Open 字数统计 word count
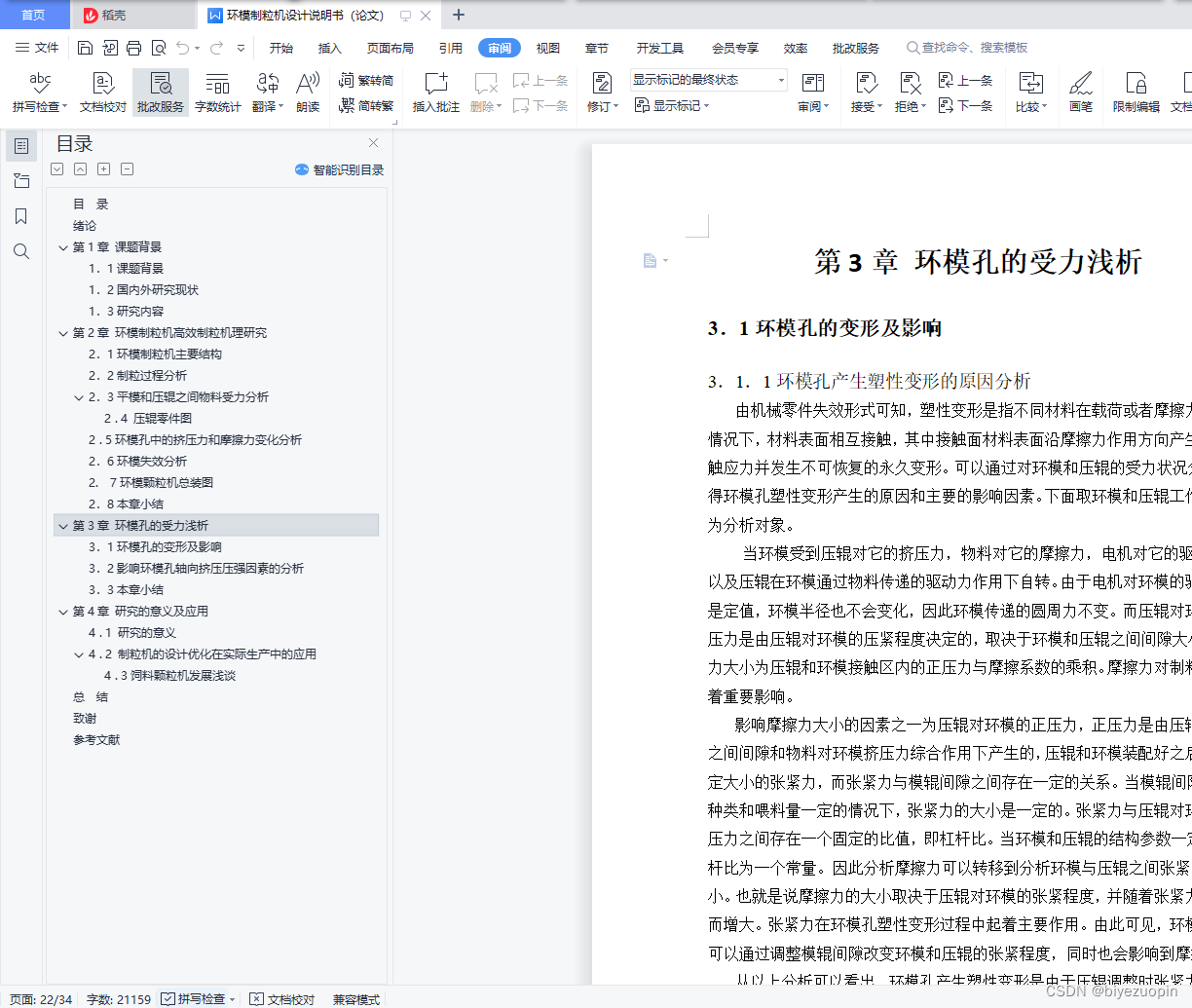Viewport: 1192px width, 1008px height. (x=218, y=93)
